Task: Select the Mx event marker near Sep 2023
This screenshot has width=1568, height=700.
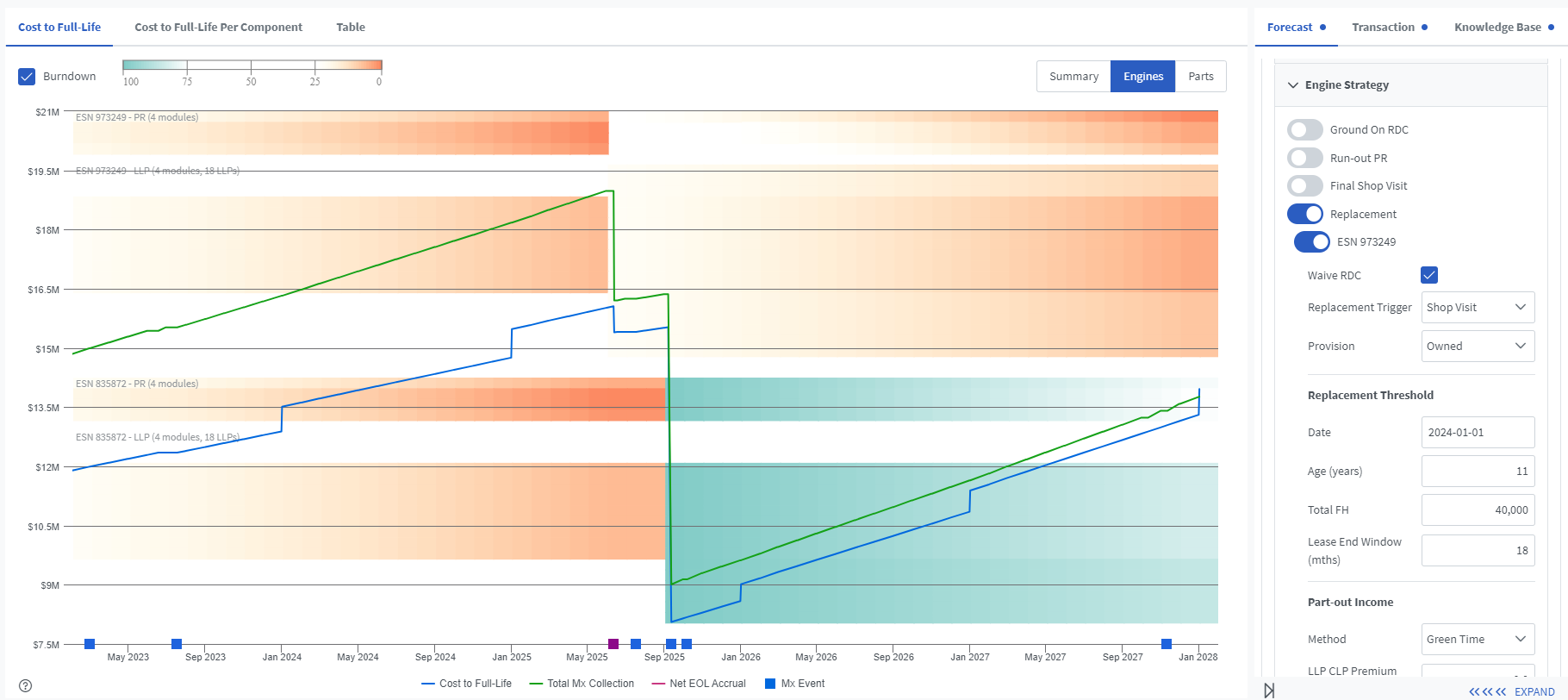Action: (x=177, y=644)
